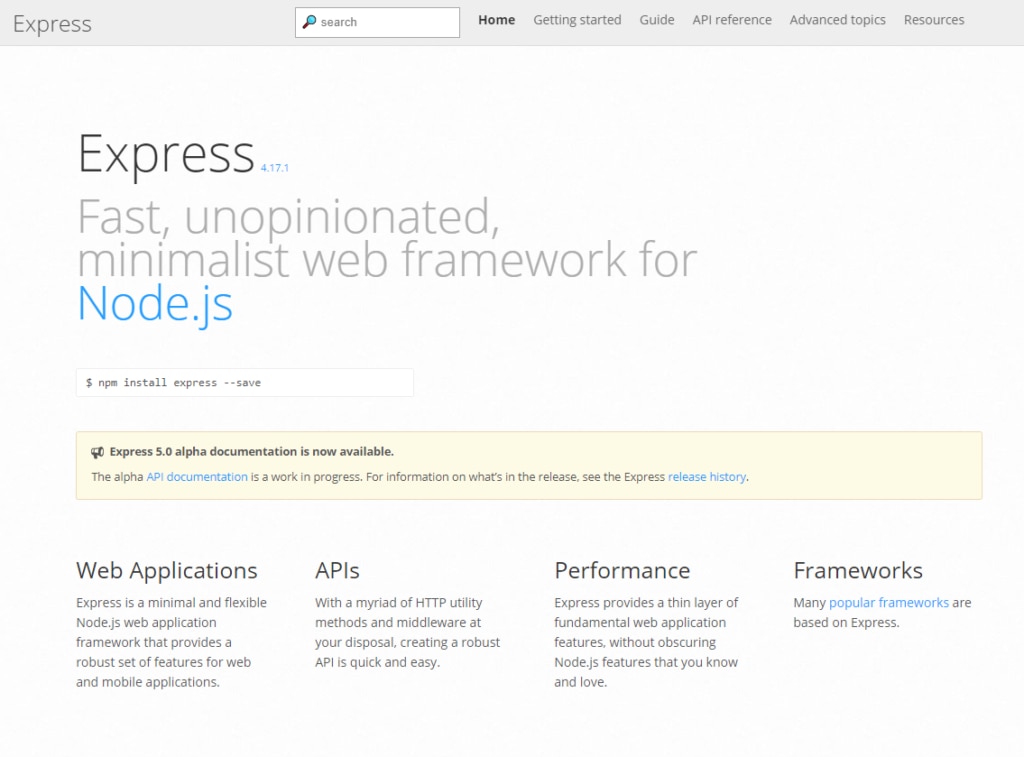The image size is (1024, 757).
Task: Follow the API documentation link in the notice
Action: [196, 477]
